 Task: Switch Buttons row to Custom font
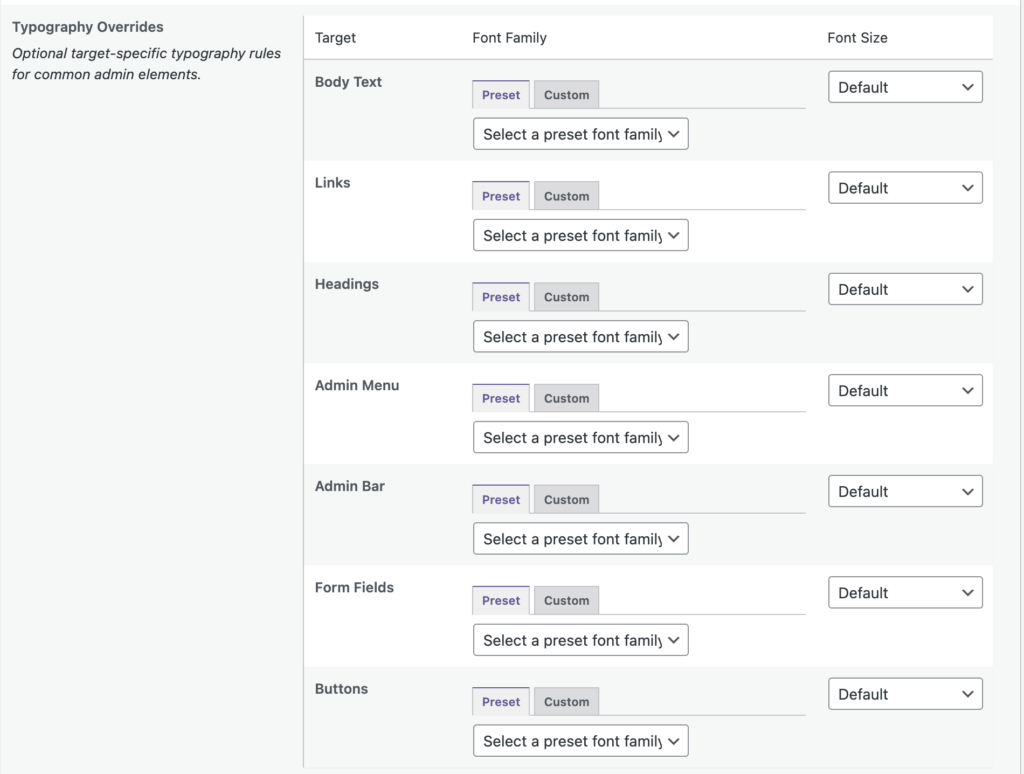566,701
